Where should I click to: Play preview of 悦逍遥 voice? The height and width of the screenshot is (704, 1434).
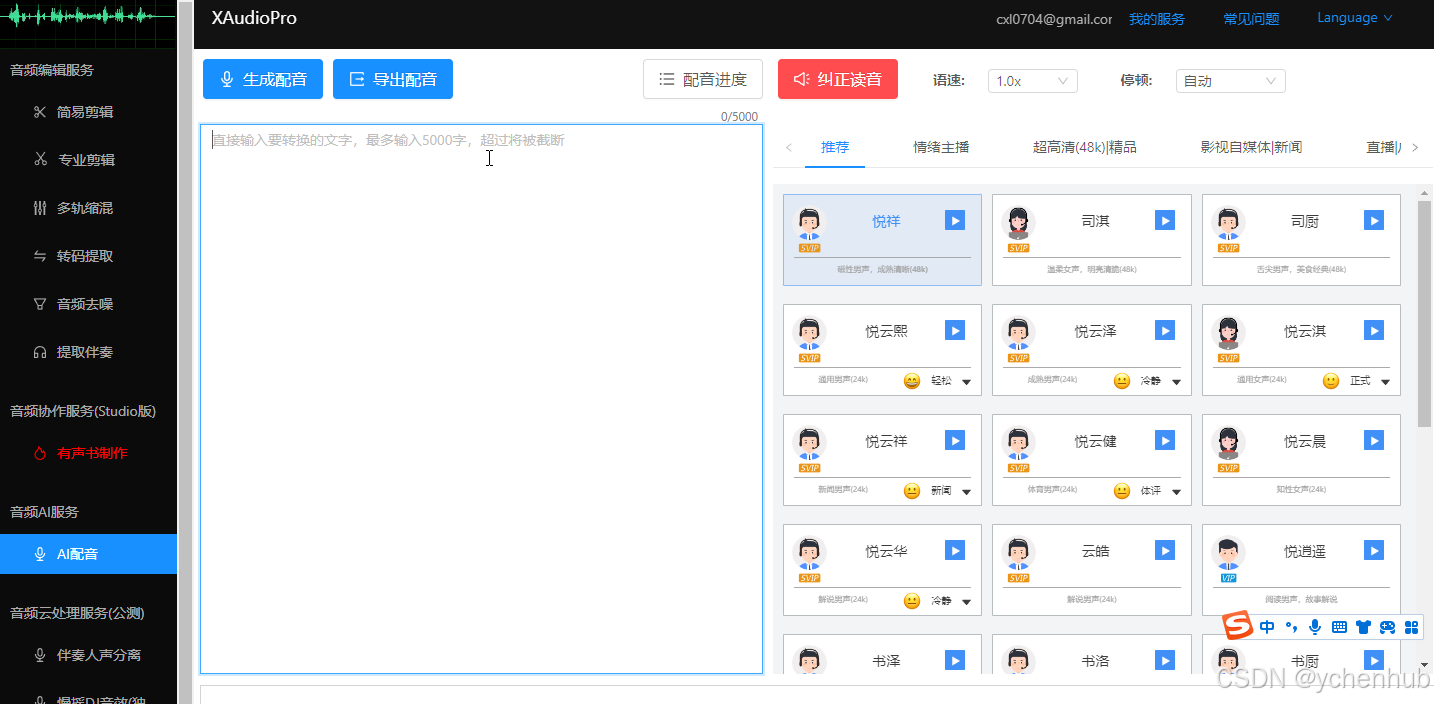pyautogui.click(x=1374, y=550)
